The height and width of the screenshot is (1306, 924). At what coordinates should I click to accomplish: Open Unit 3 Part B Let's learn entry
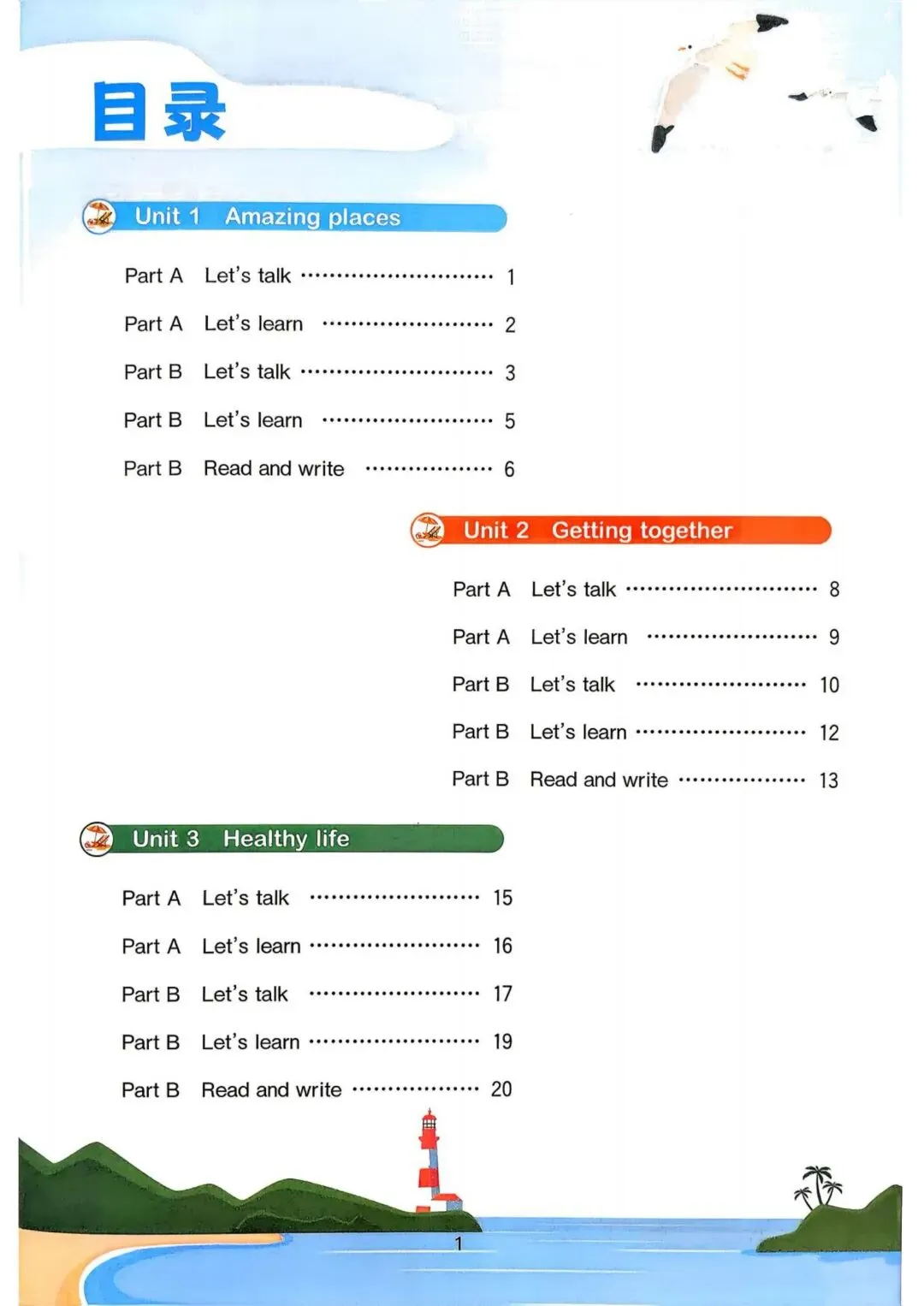[317, 1042]
